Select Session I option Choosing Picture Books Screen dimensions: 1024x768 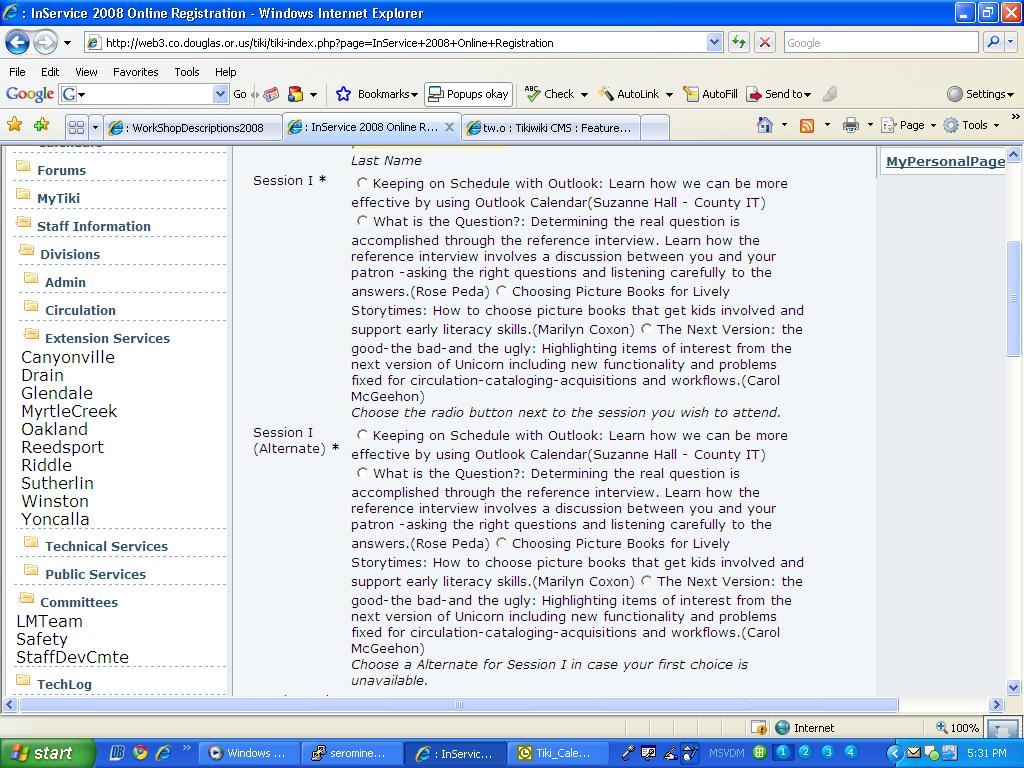[x=501, y=290]
